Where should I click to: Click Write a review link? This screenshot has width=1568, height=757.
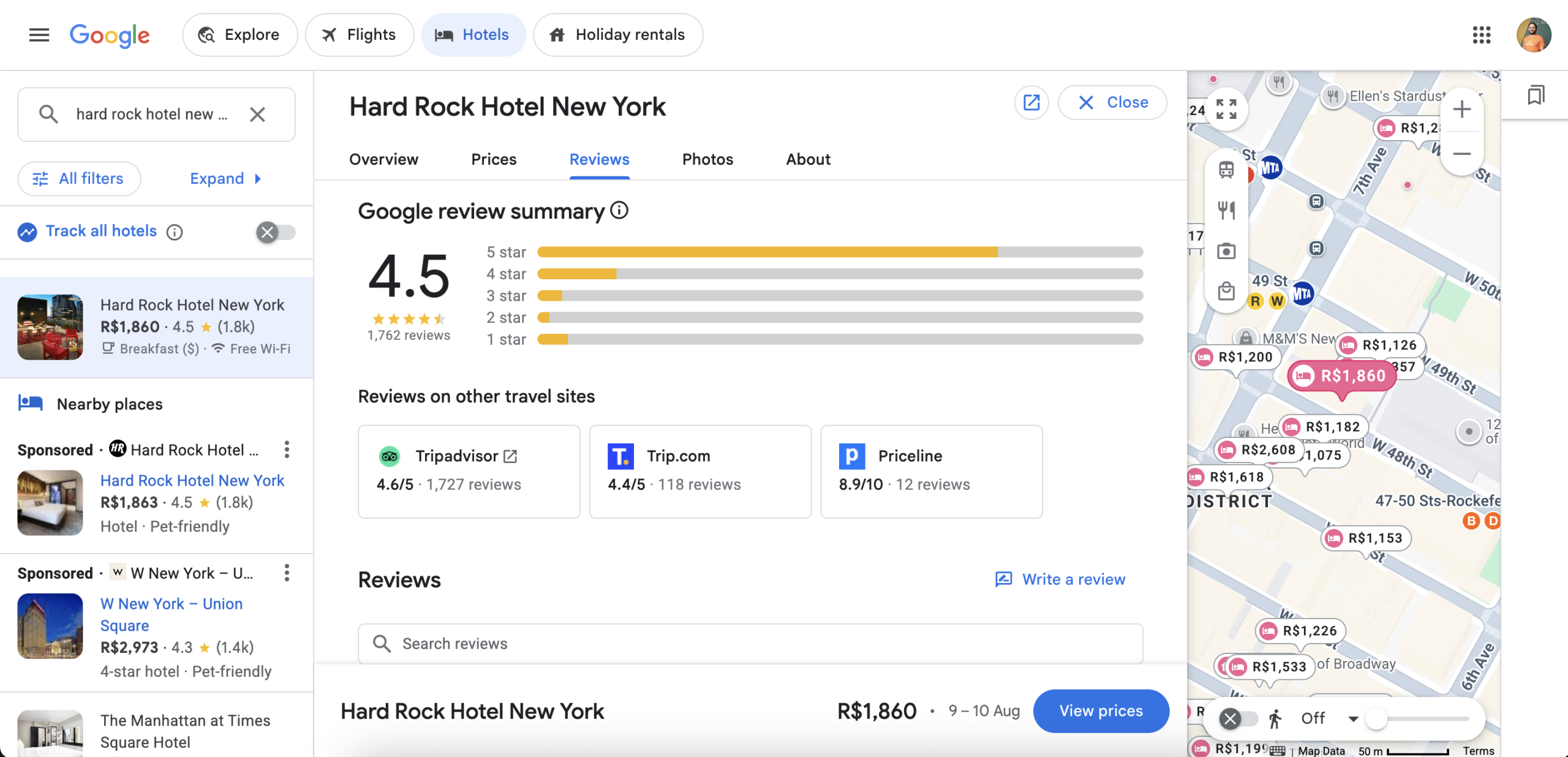click(x=1061, y=579)
